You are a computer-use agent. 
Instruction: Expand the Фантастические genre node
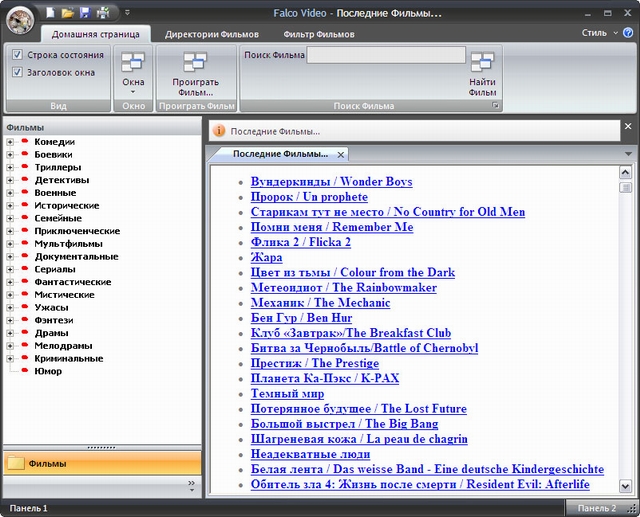(10, 282)
